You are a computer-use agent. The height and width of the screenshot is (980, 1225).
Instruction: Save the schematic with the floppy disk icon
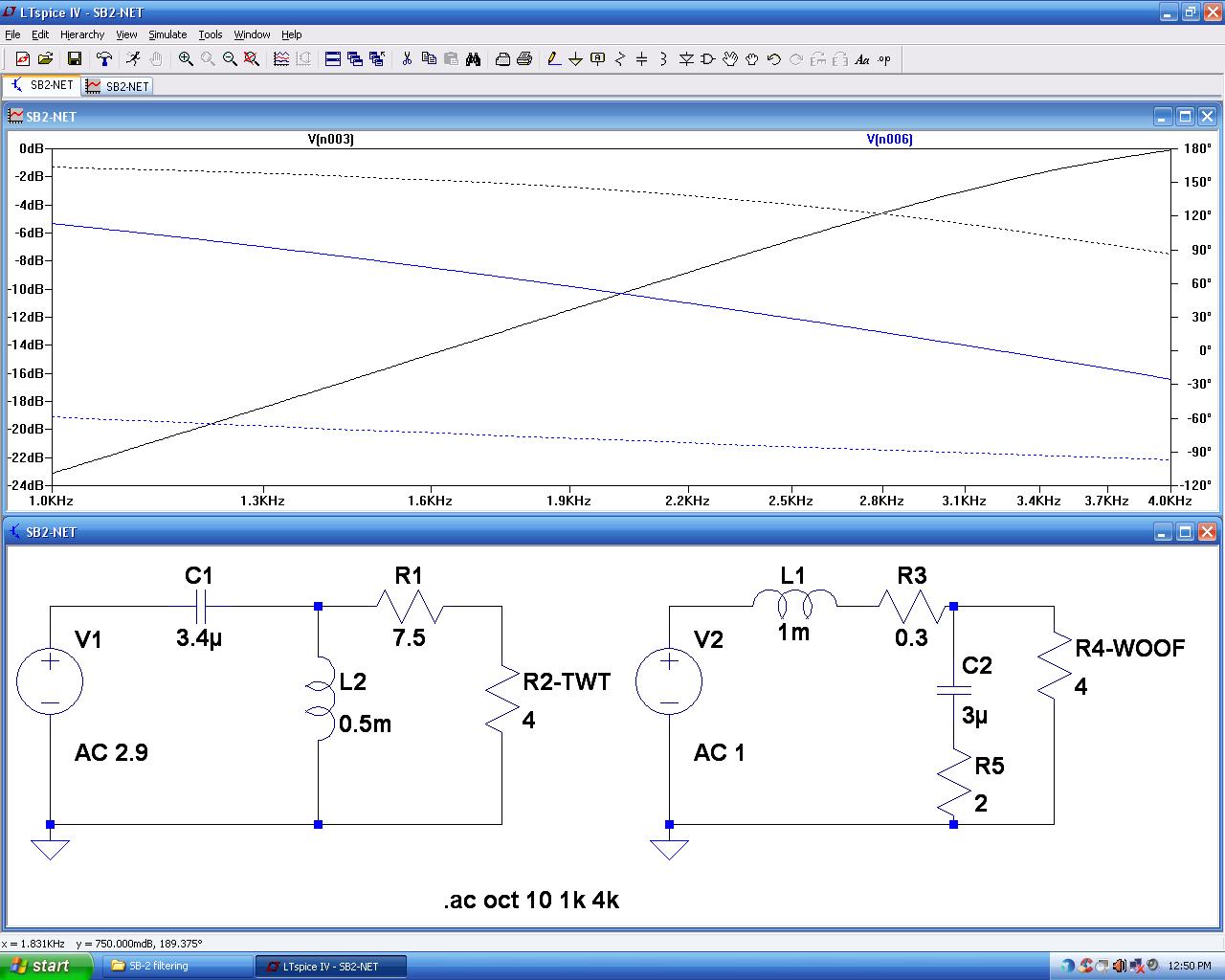coord(75,59)
